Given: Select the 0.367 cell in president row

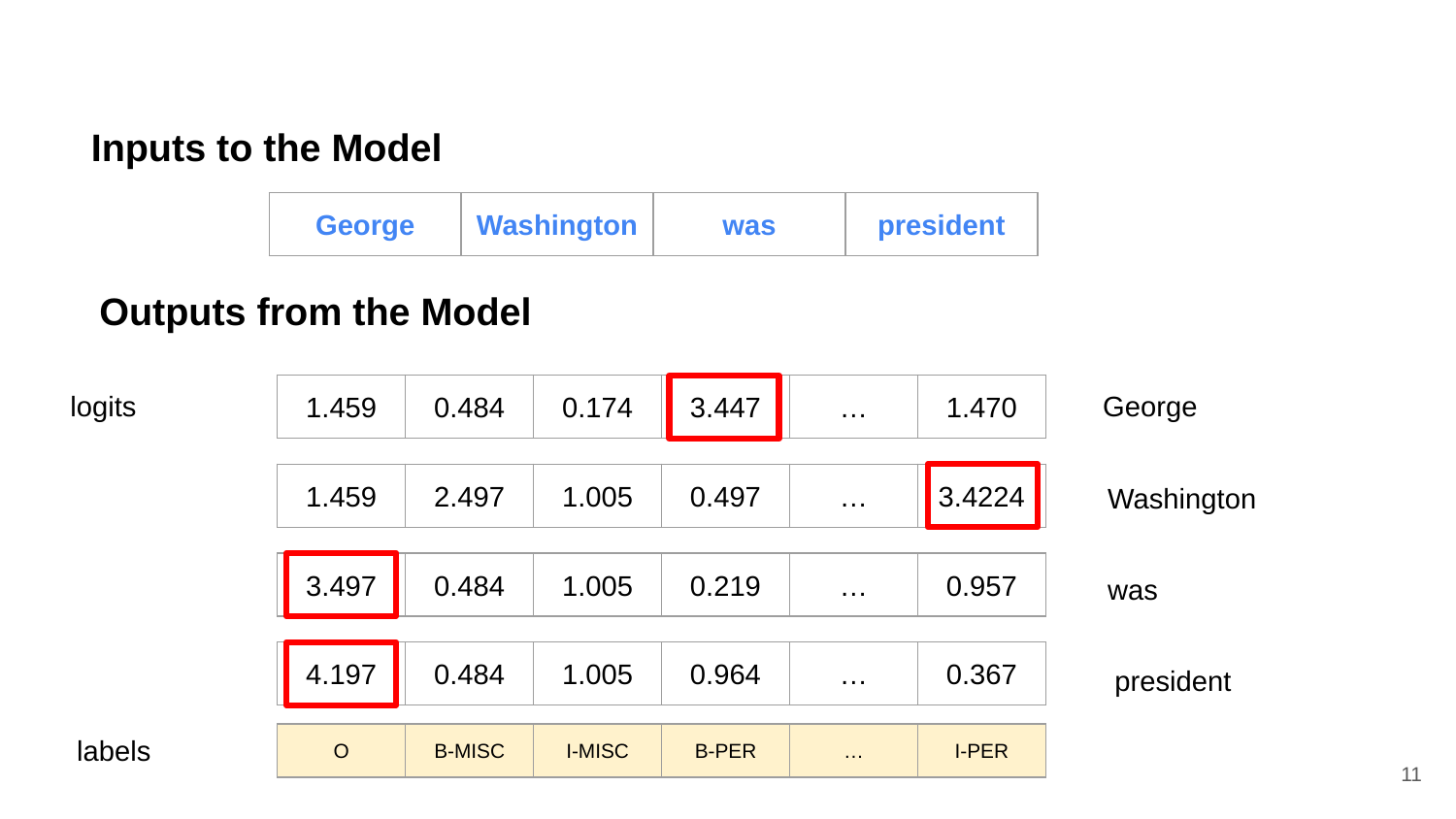Looking at the screenshot, I should 981,673.
